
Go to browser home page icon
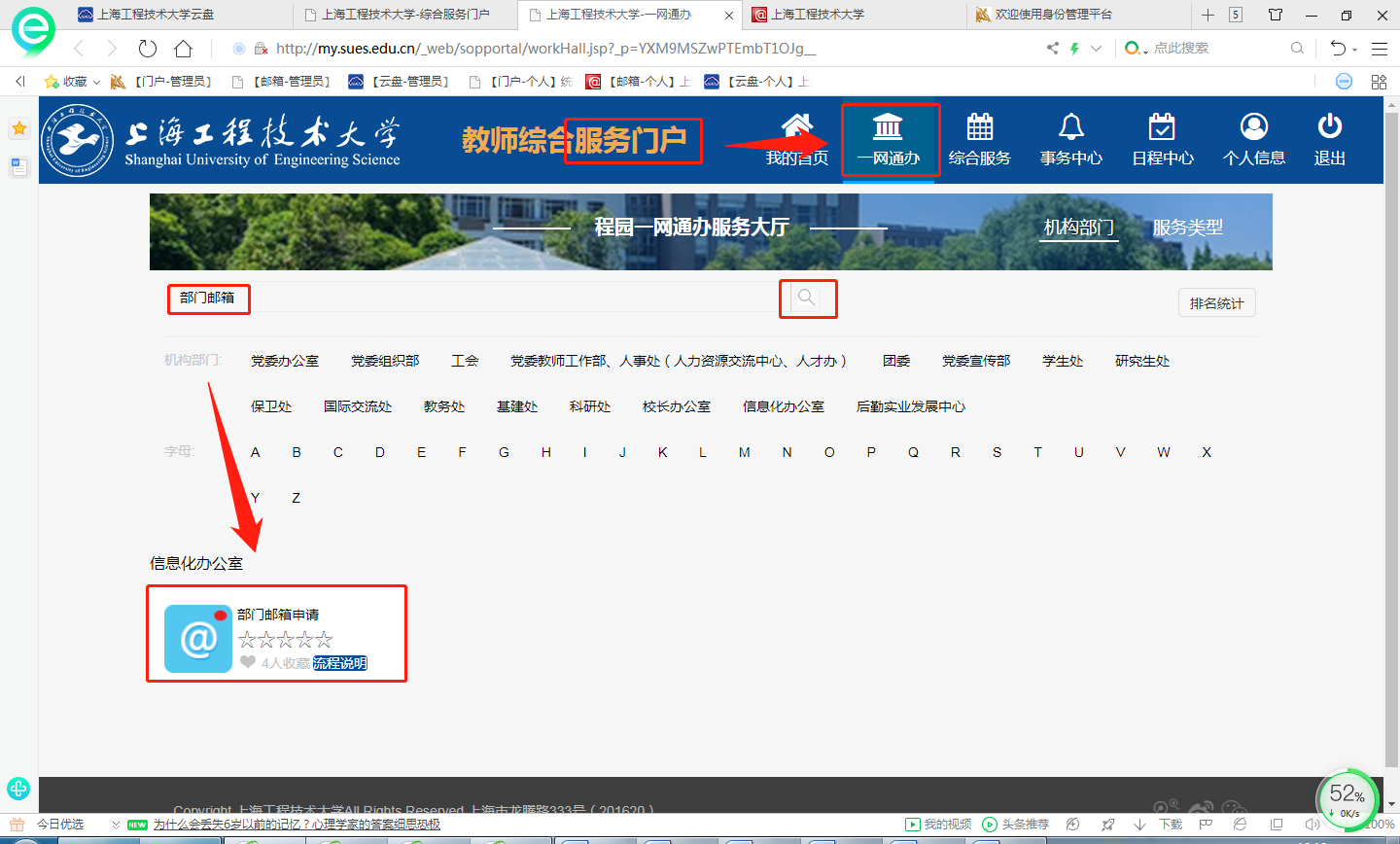(x=183, y=49)
